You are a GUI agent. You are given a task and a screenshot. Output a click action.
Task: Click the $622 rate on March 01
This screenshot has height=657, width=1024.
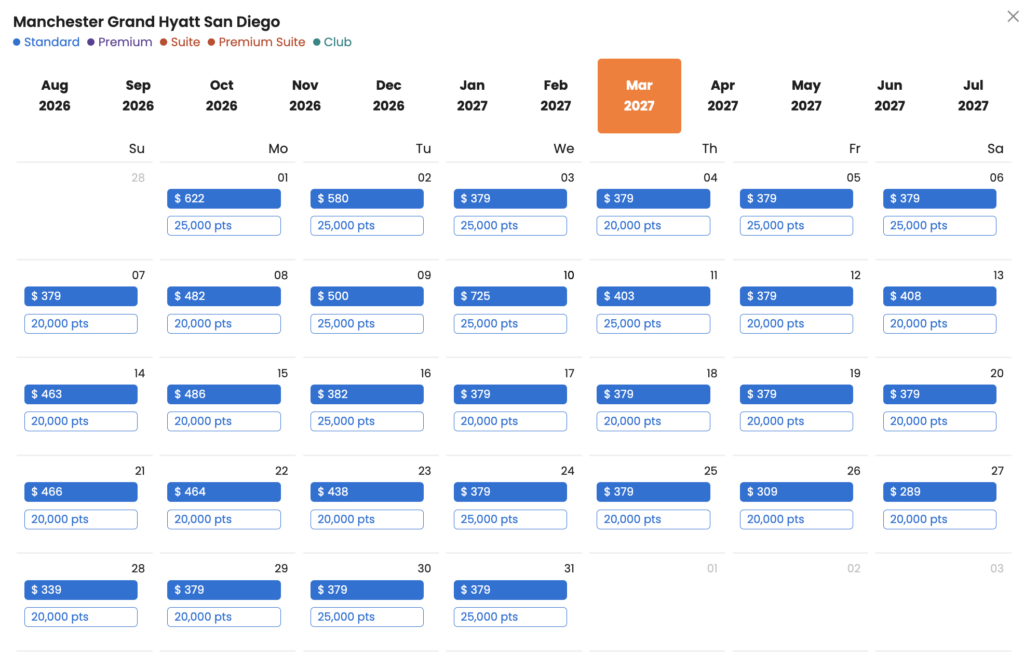pos(224,199)
